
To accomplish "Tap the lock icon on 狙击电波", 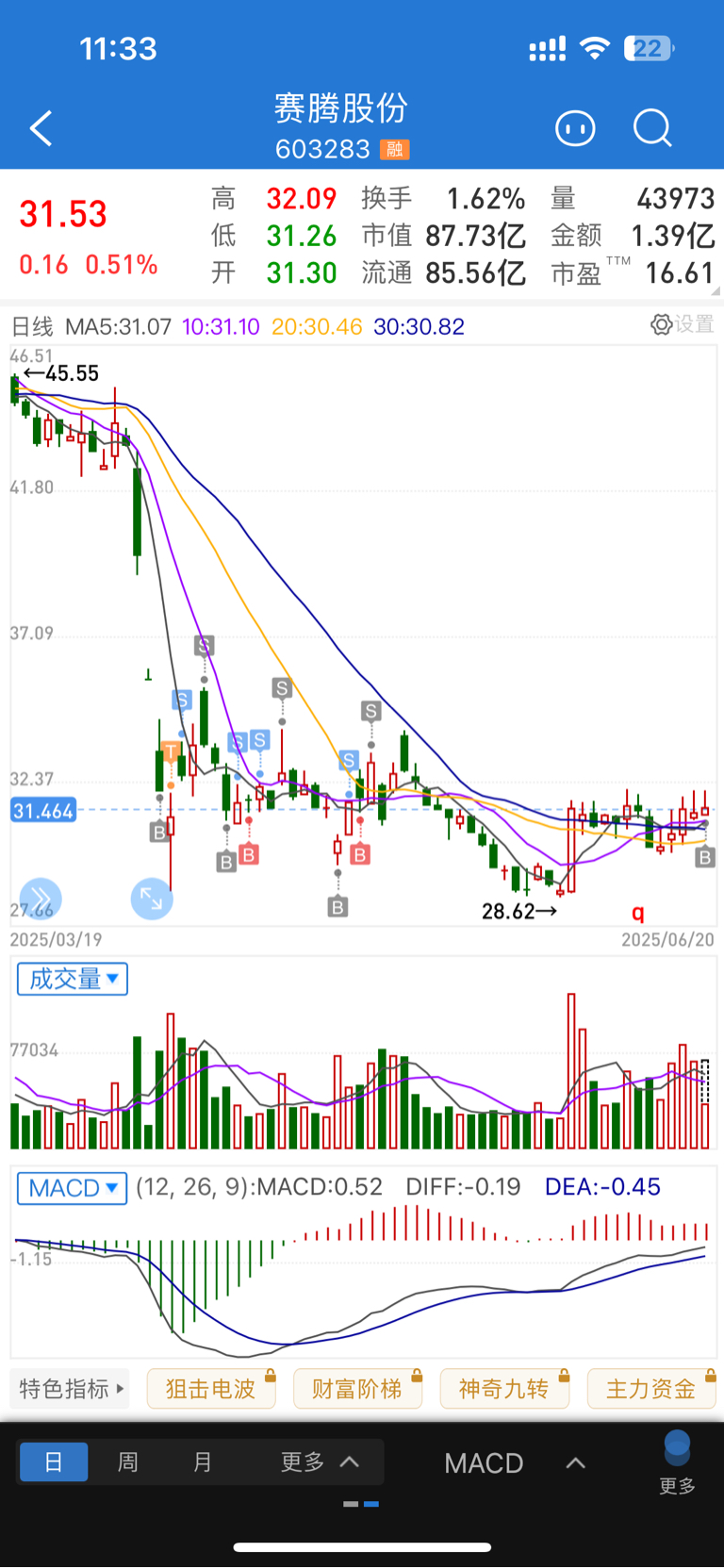I will coord(270,1376).
